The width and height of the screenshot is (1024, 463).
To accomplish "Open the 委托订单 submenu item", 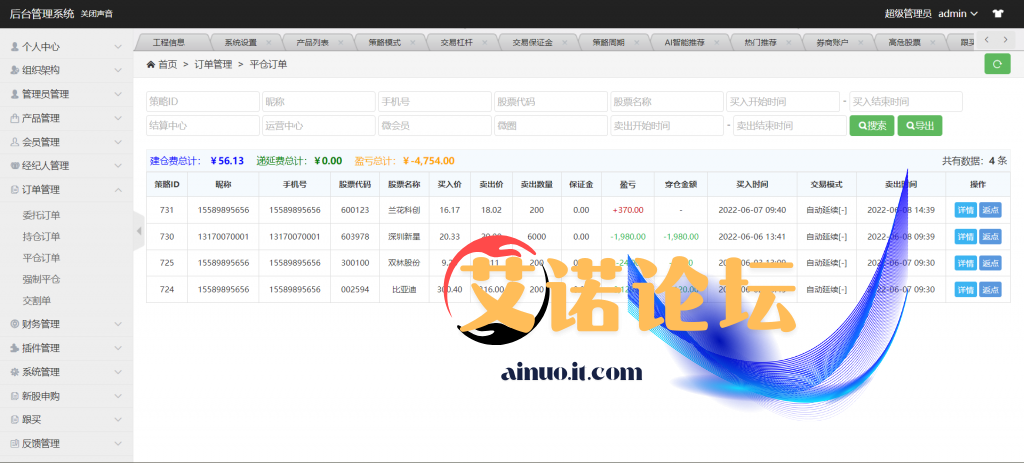I will pos(41,215).
